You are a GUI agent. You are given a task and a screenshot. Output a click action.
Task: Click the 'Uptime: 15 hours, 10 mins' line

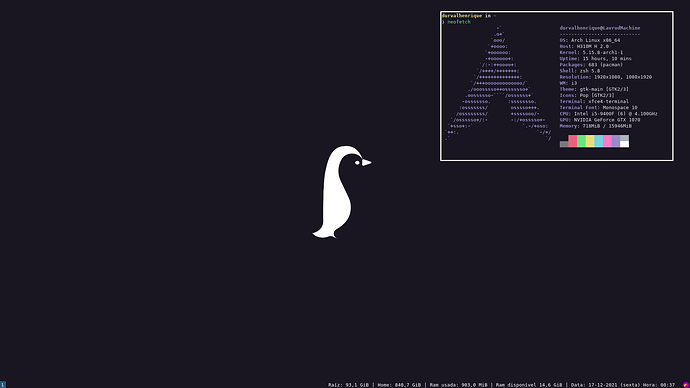595,59
